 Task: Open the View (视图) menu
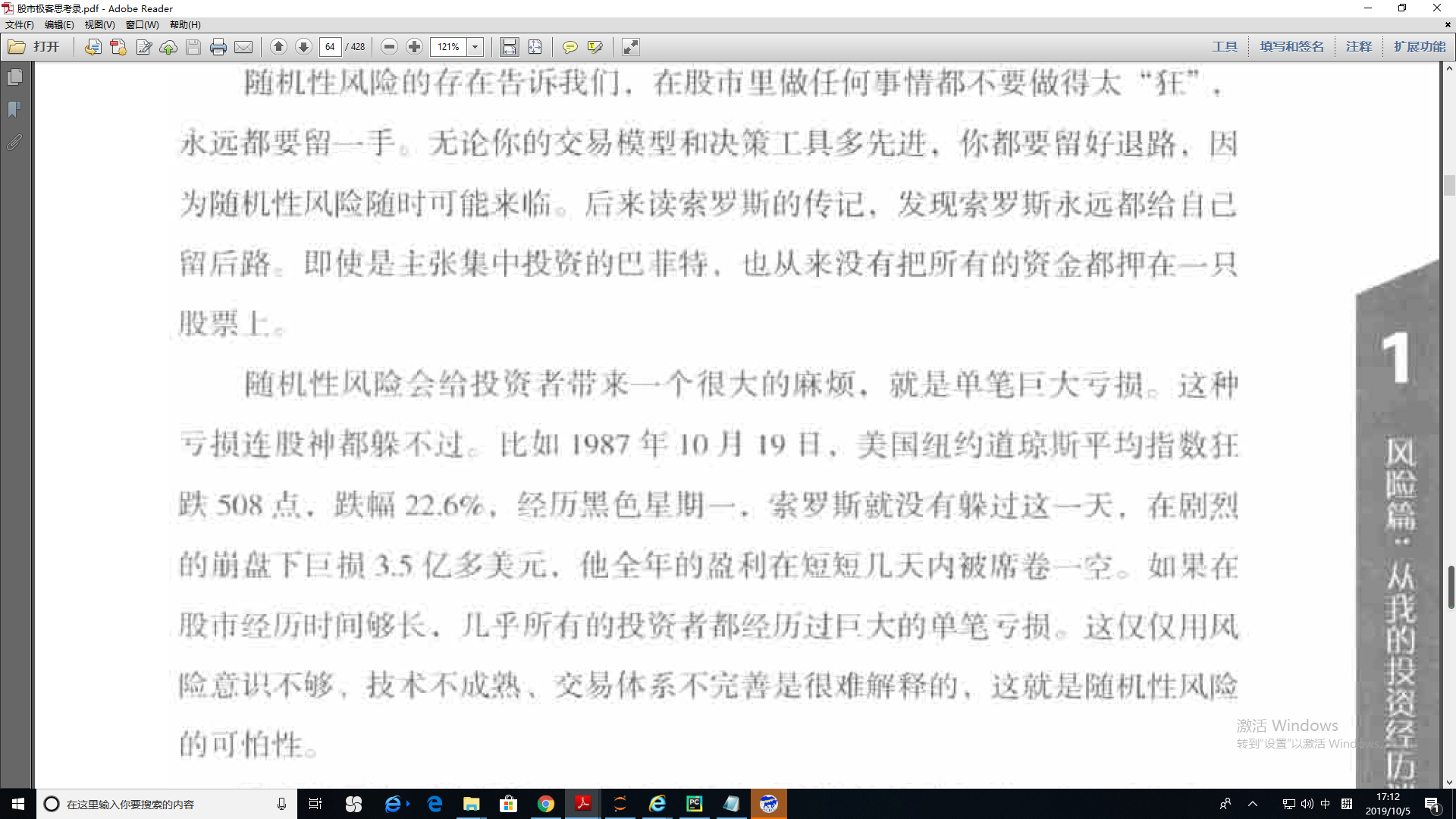point(99,25)
